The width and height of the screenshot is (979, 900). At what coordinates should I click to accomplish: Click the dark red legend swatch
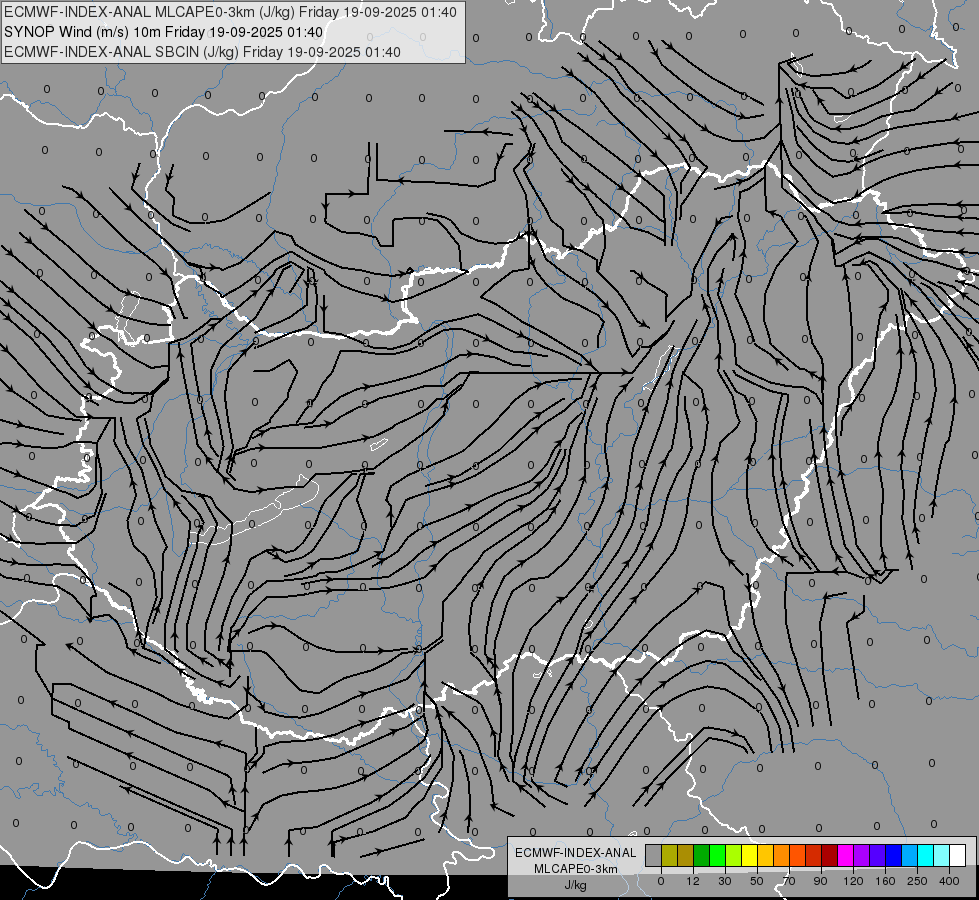[x=830, y=855]
